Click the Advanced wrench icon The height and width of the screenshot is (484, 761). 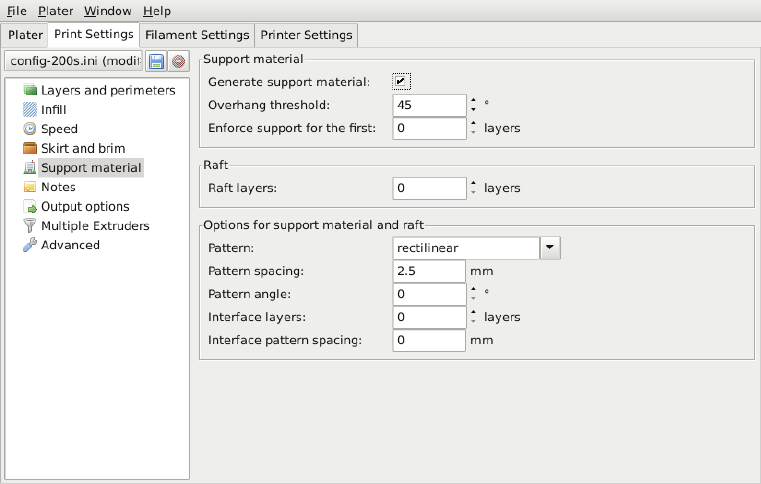[30, 245]
